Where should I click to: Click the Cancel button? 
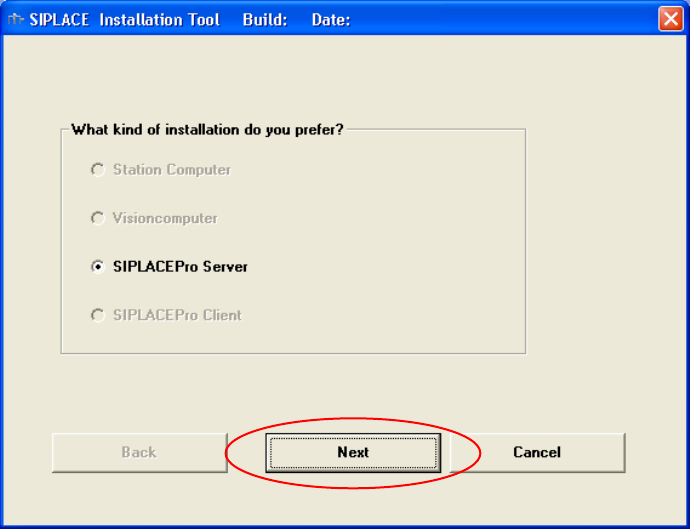coord(537,452)
